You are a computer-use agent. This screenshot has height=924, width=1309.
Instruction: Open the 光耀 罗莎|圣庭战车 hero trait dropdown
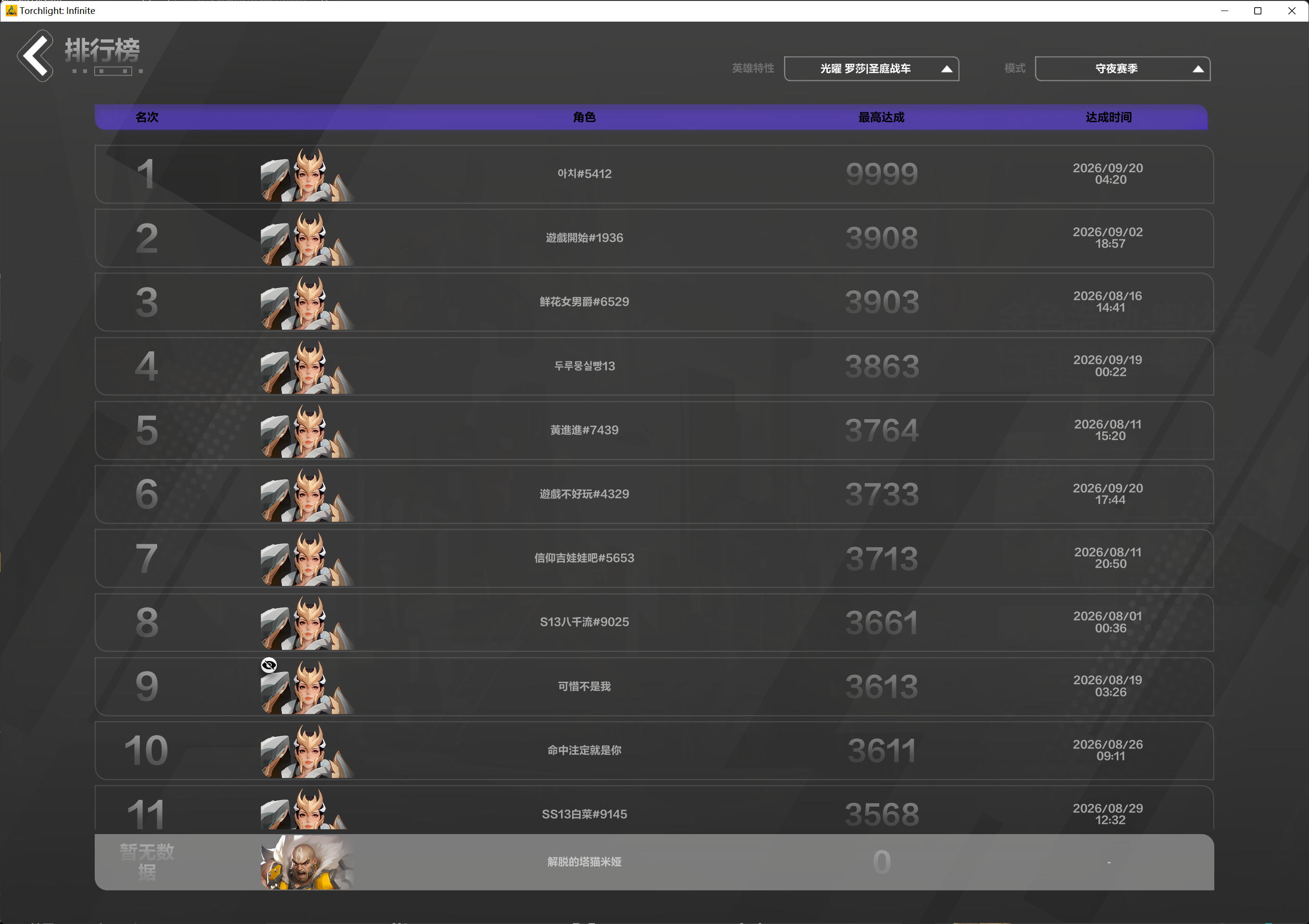[871, 68]
